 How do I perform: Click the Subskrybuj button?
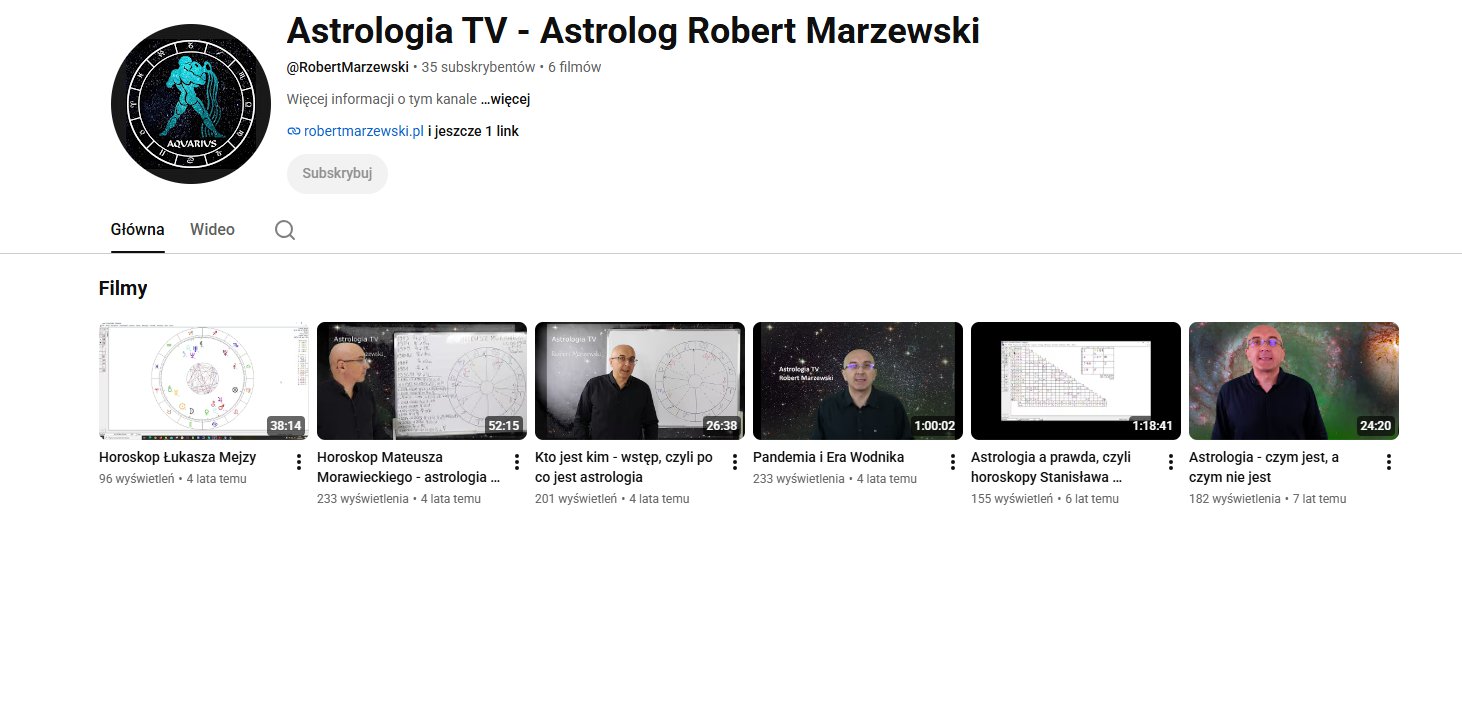[x=337, y=173]
